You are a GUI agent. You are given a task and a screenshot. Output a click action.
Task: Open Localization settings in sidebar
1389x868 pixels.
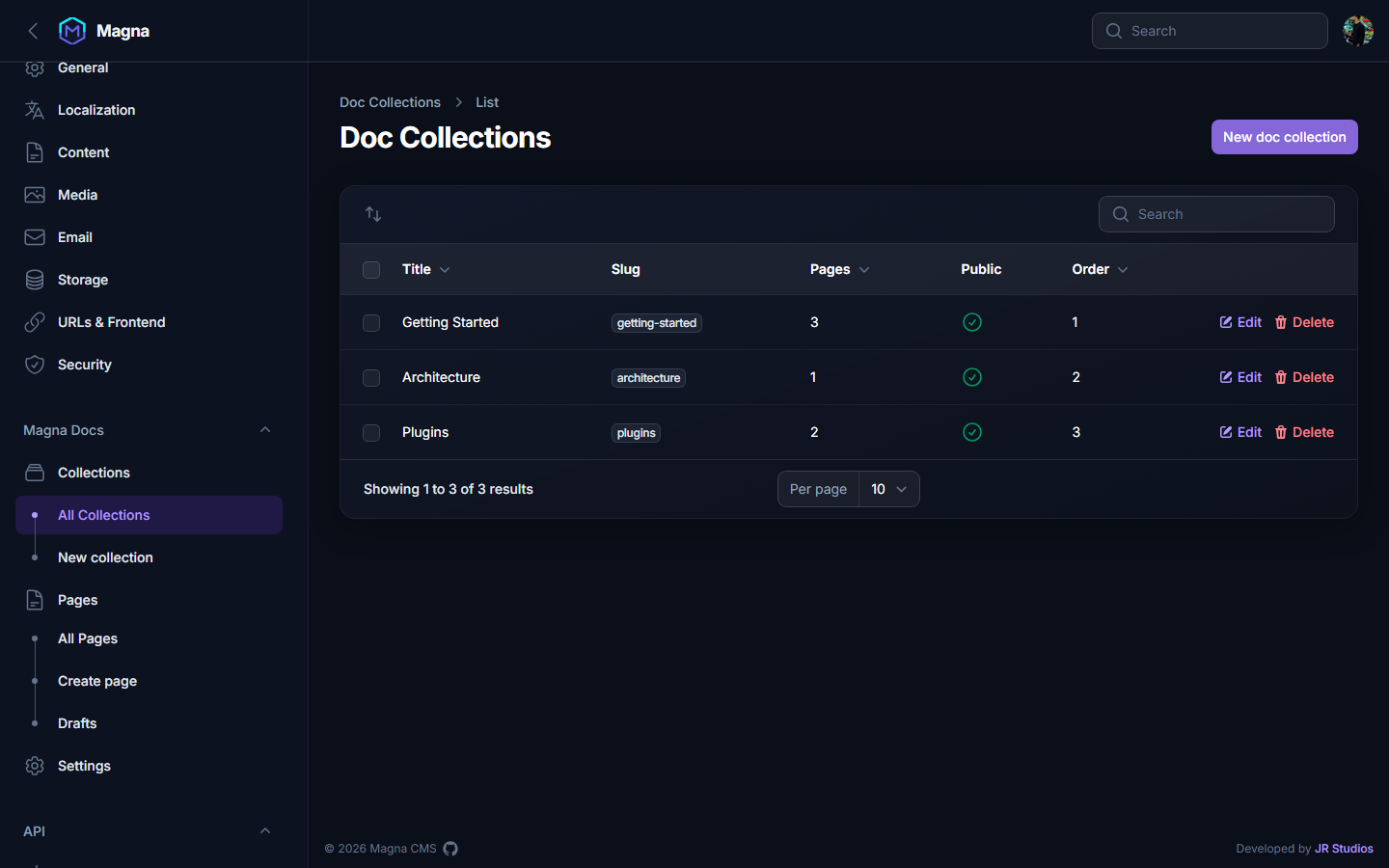[149, 110]
